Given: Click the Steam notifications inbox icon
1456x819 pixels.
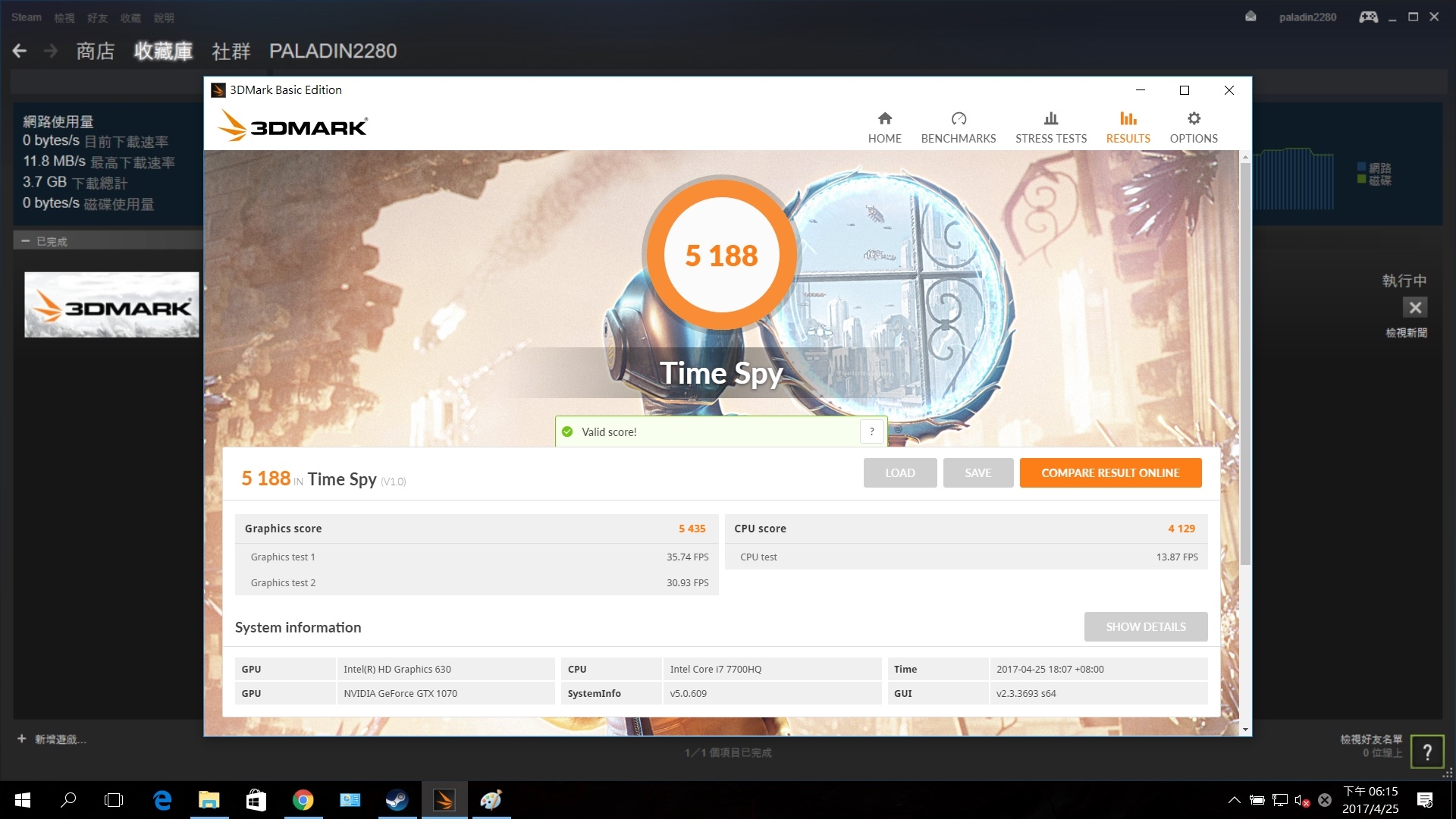Looking at the screenshot, I should click(x=1250, y=17).
